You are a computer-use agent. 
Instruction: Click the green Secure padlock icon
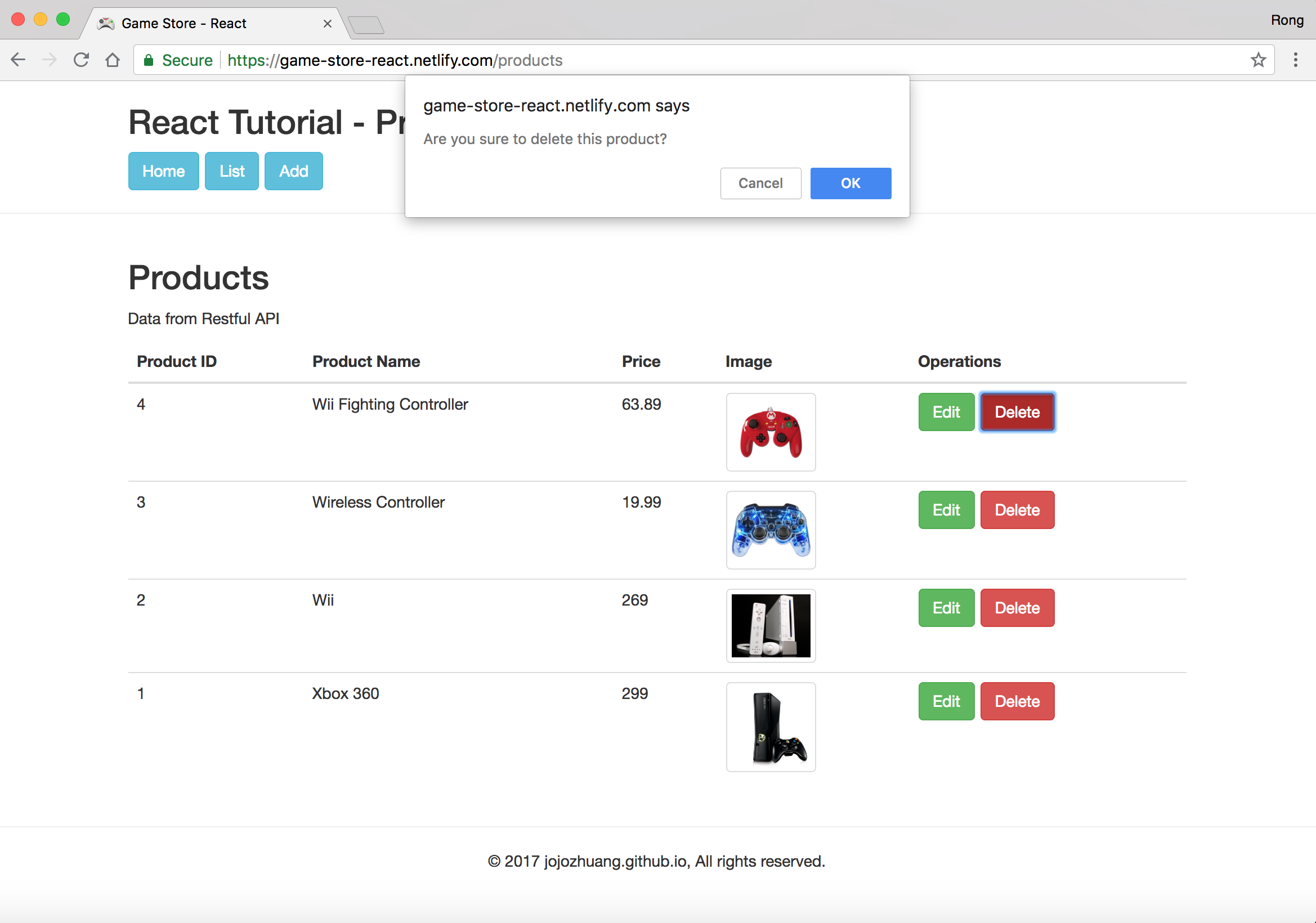[x=149, y=60]
